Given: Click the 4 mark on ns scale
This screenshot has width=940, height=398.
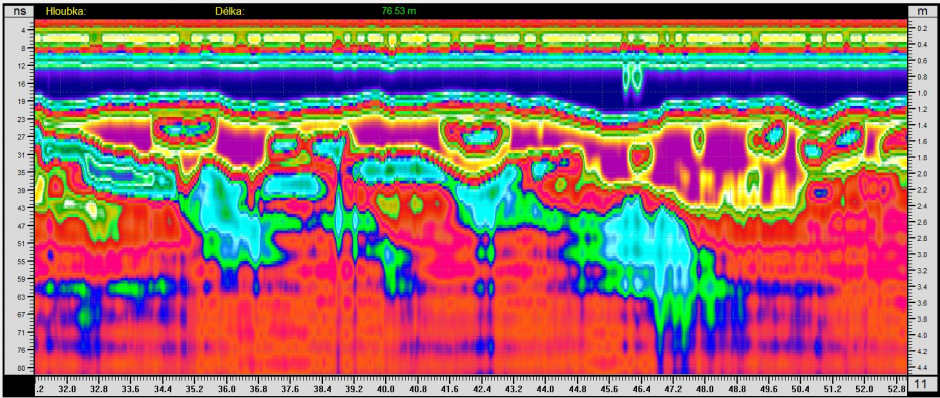Looking at the screenshot, I should [x=22, y=30].
